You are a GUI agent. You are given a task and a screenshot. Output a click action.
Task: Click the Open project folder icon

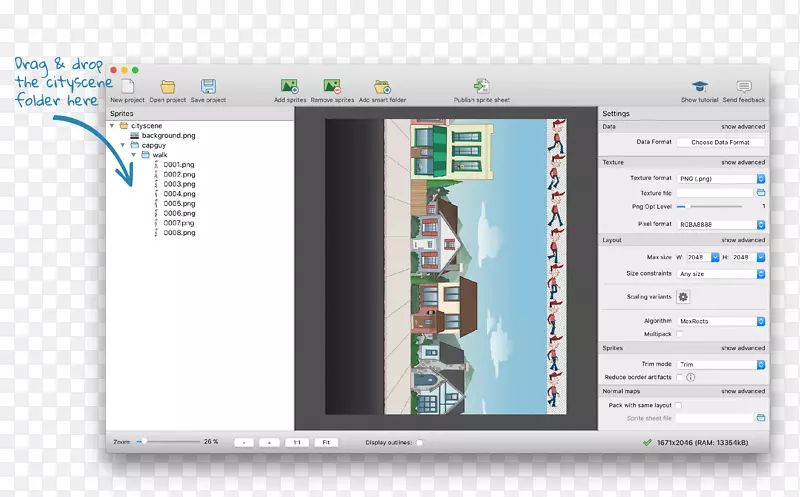(168, 87)
